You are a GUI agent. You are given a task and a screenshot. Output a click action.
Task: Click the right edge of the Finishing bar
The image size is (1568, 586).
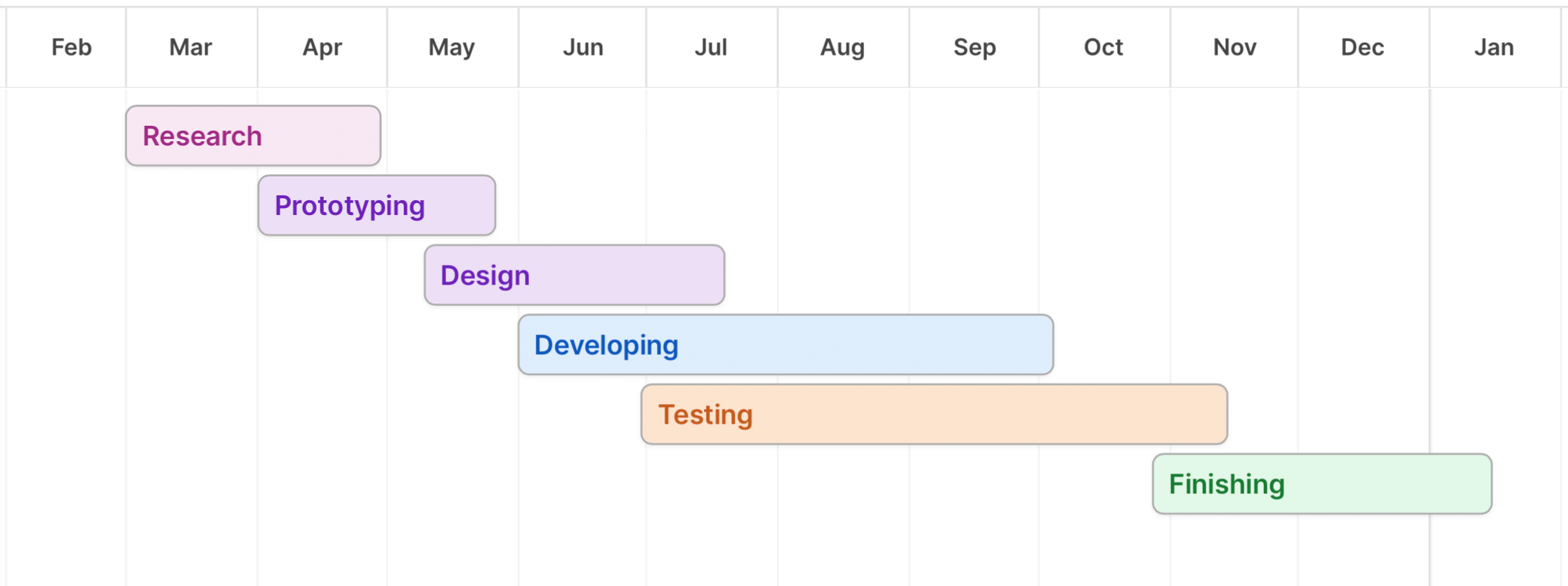coord(1491,484)
